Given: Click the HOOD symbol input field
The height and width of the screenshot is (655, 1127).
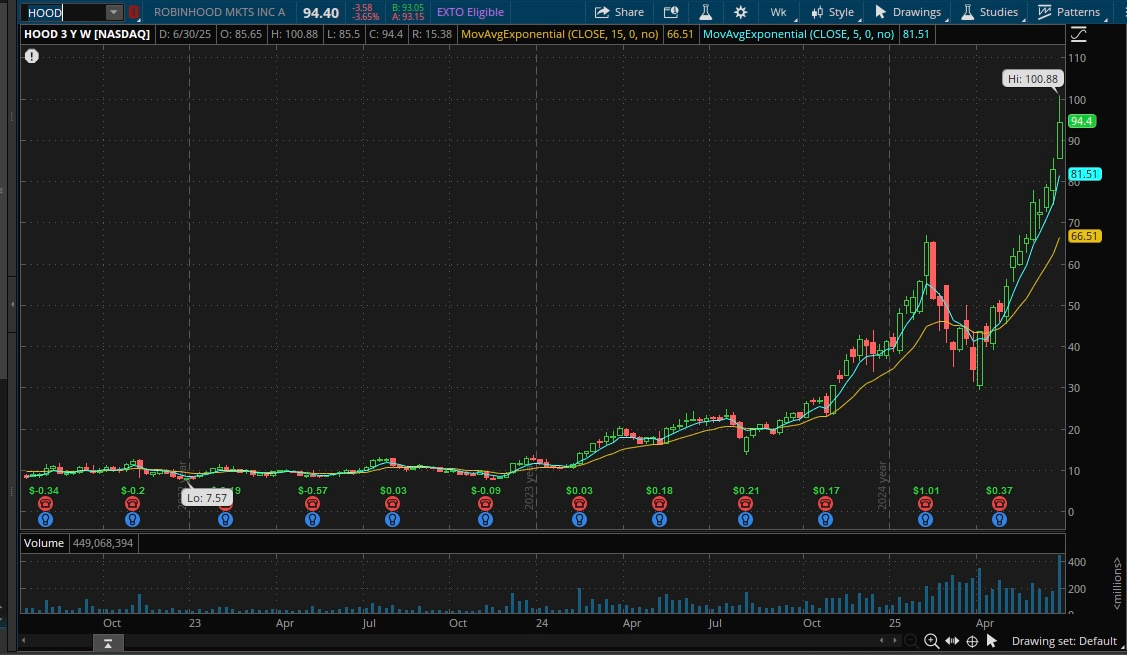Looking at the screenshot, I should tap(63, 12).
